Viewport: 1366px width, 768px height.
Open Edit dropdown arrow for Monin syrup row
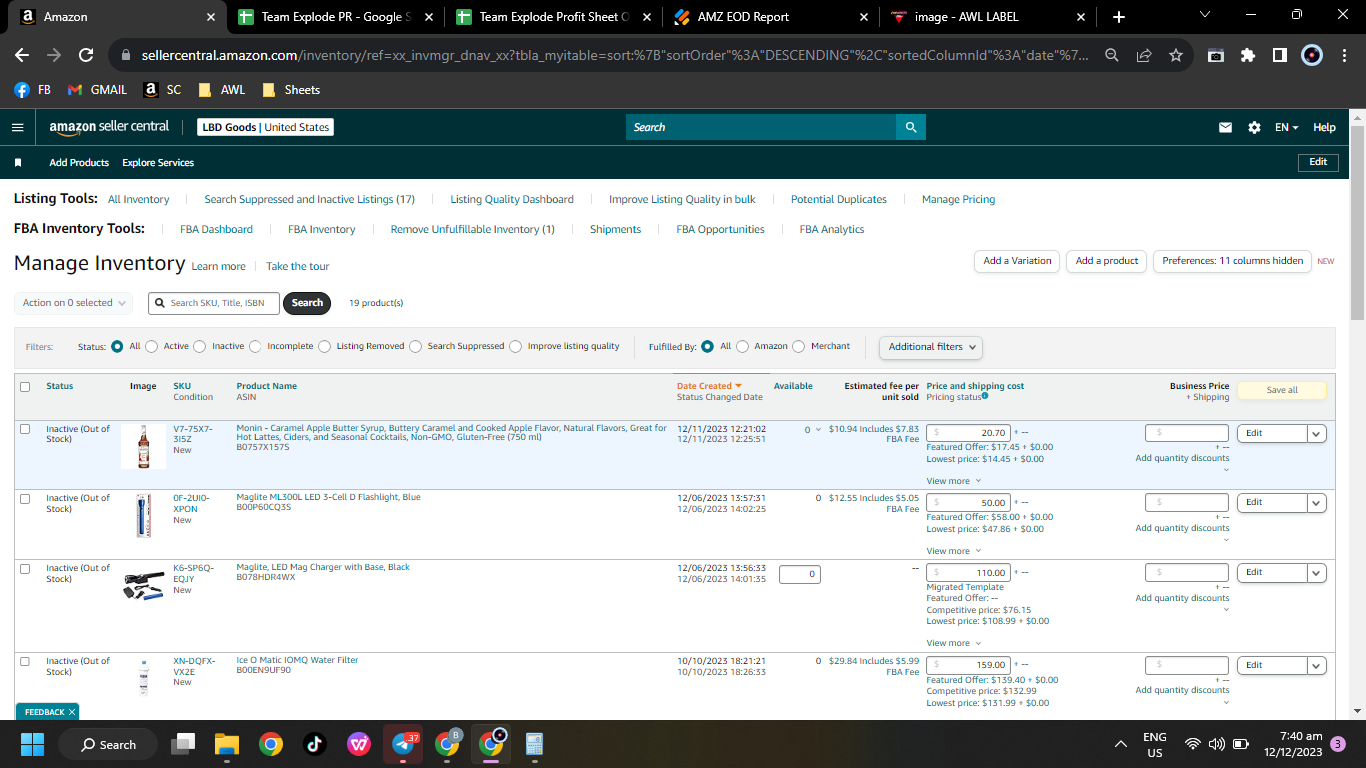[1317, 433]
